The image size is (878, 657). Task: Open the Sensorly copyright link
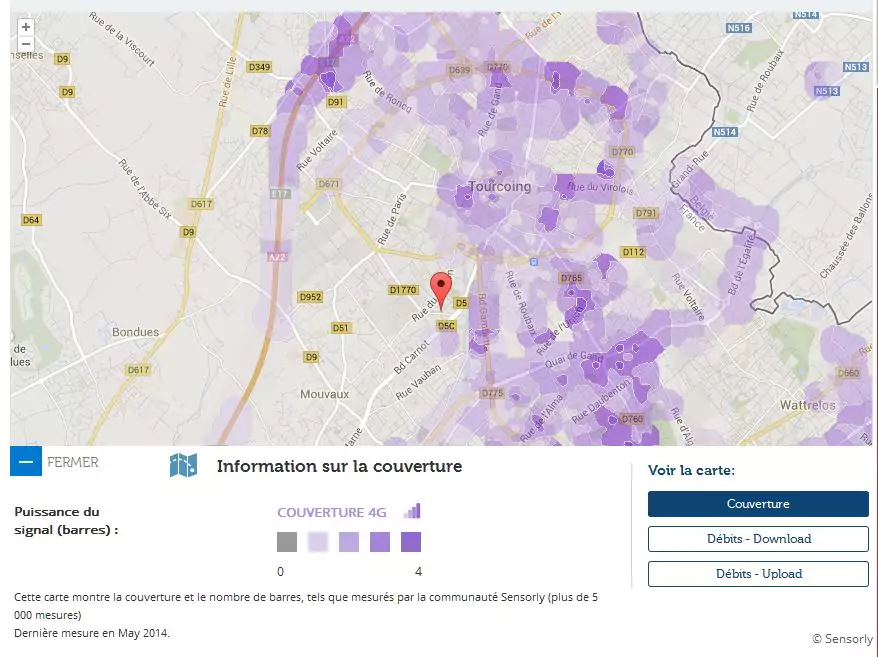[x=841, y=638]
